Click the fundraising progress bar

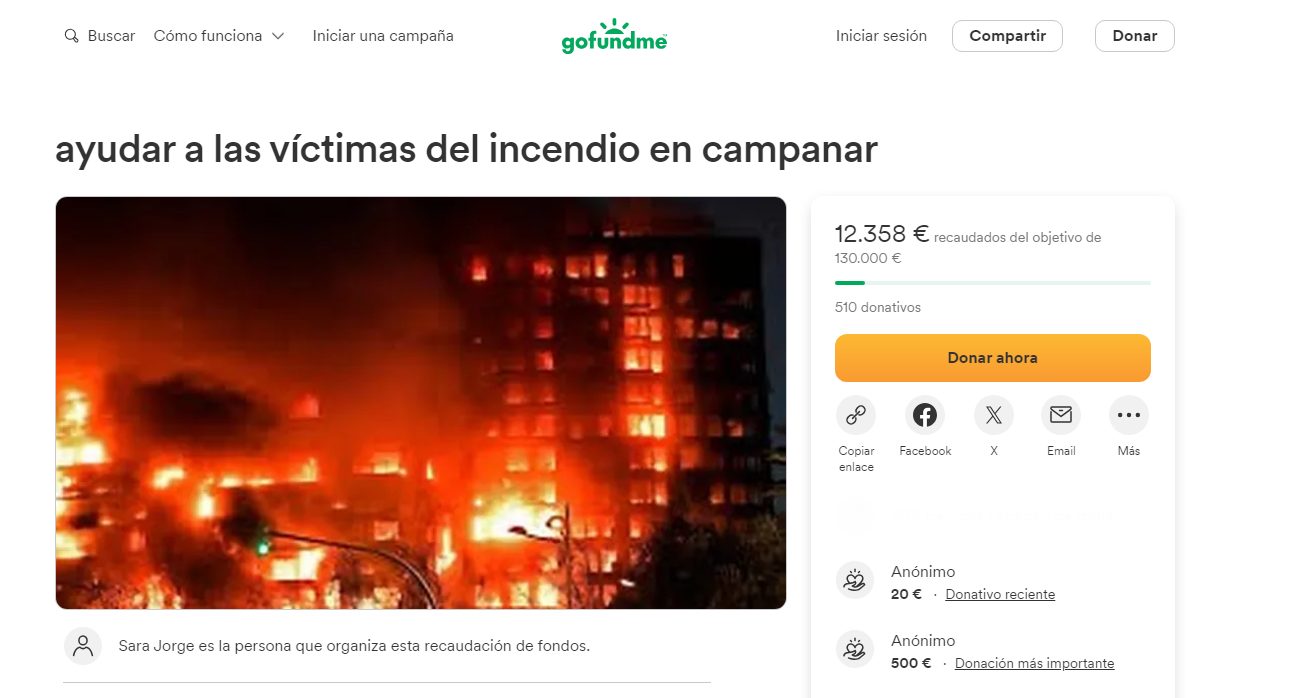pyautogui.click(x=993, y=283)
